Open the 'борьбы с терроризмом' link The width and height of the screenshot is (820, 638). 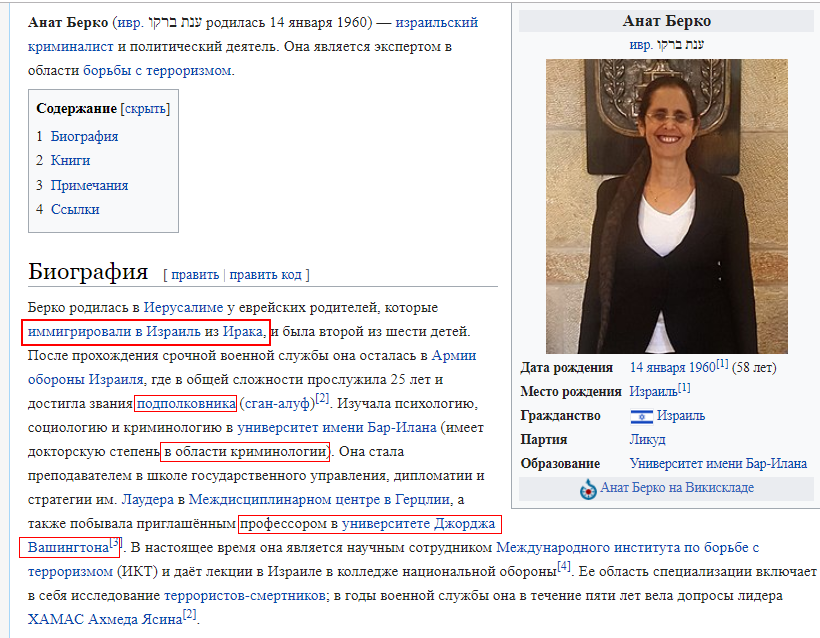coord(157,71)
